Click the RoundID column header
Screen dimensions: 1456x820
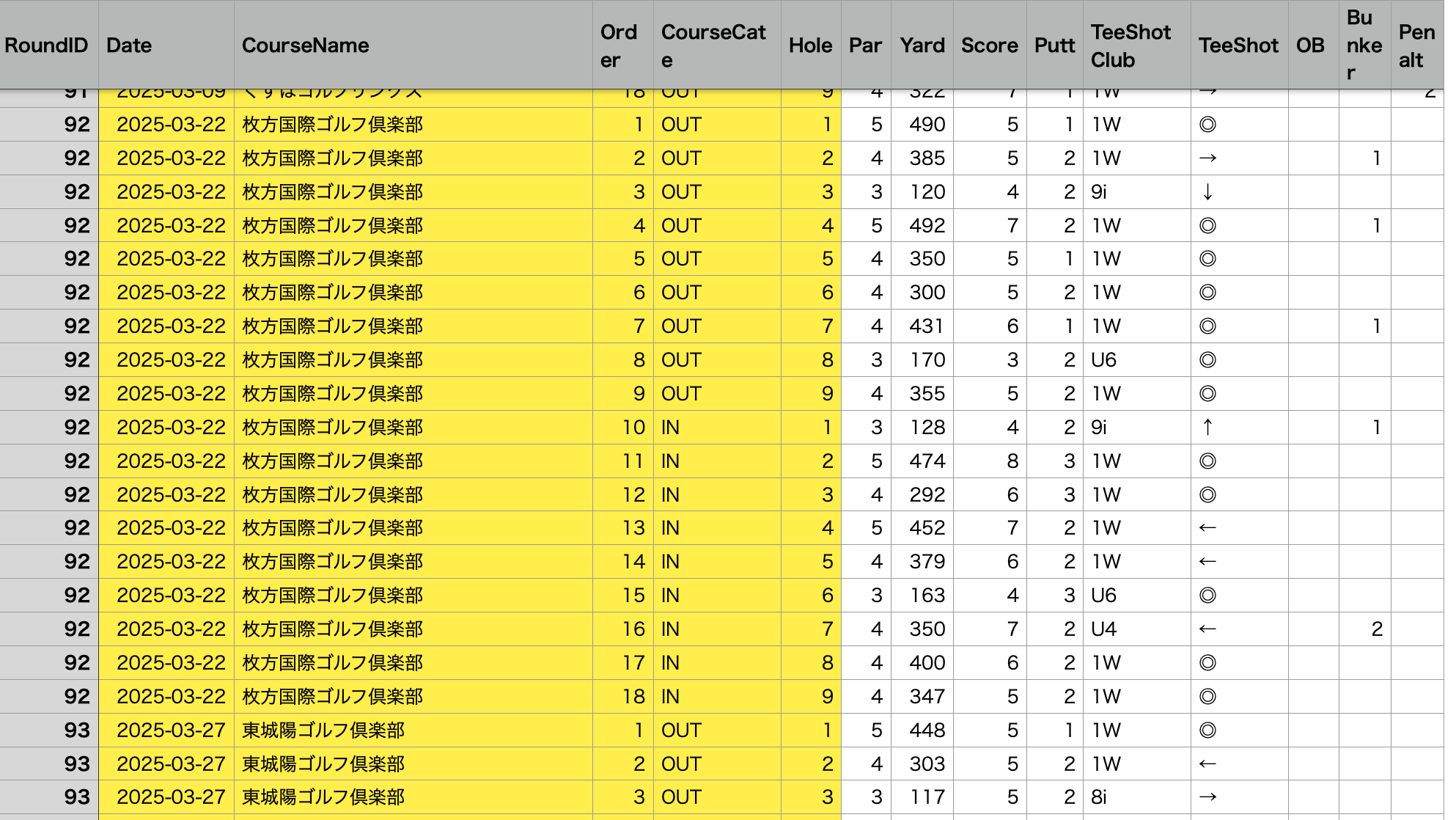point(46,45)
